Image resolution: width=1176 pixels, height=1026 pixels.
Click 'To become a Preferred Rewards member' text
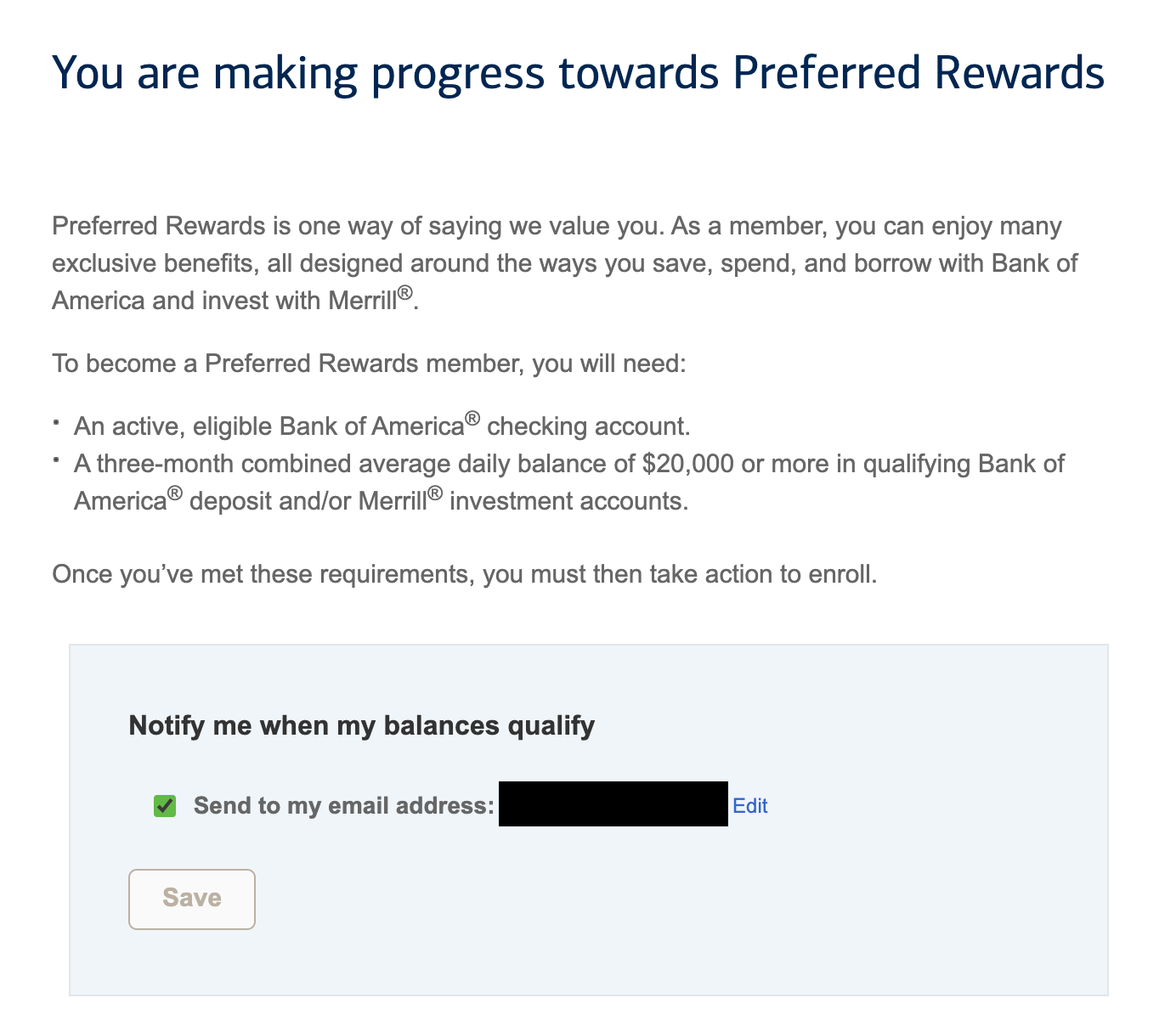(368, 364)
